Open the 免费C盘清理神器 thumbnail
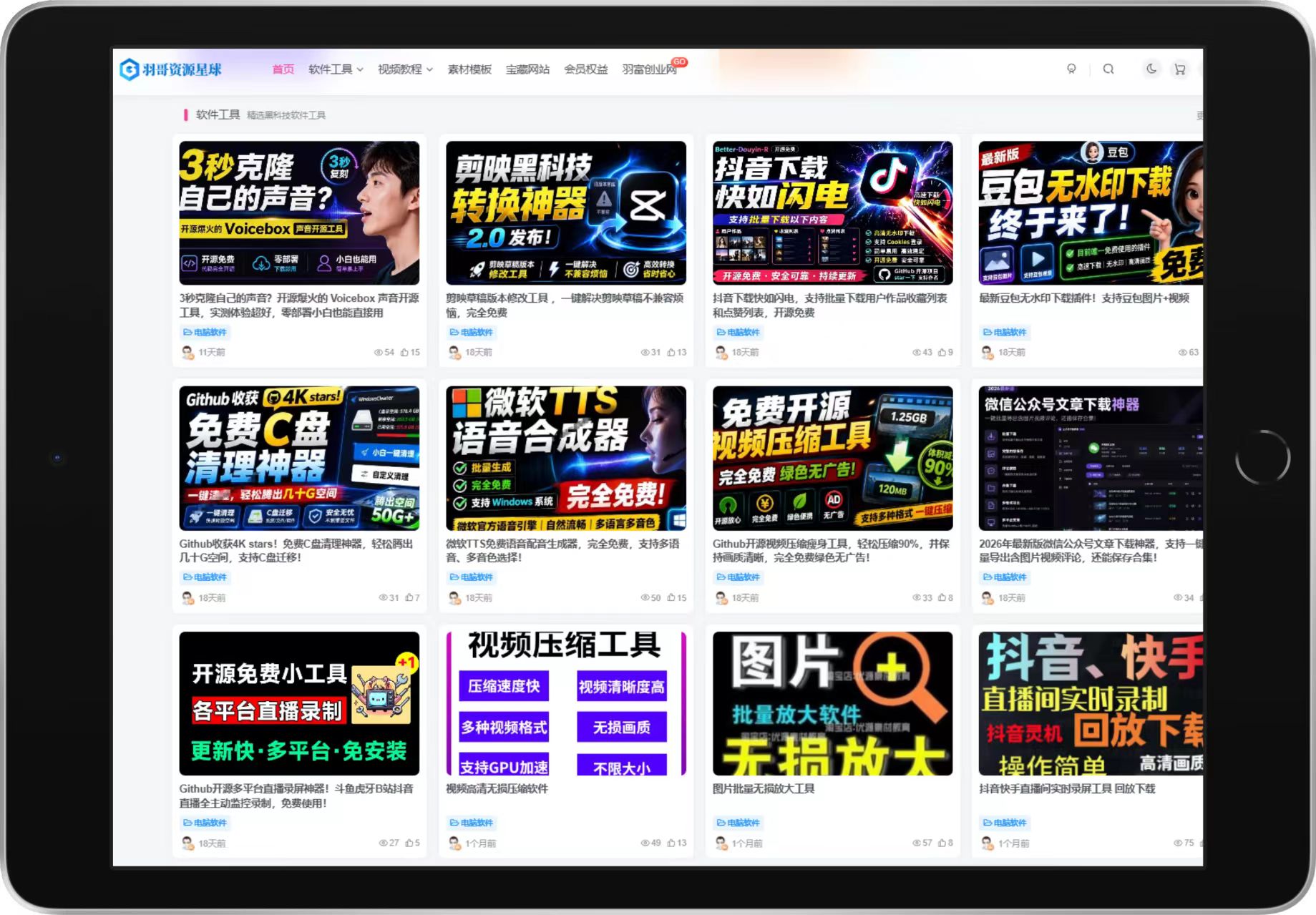The image size is (1316, 915). click(x=299, y=458)
